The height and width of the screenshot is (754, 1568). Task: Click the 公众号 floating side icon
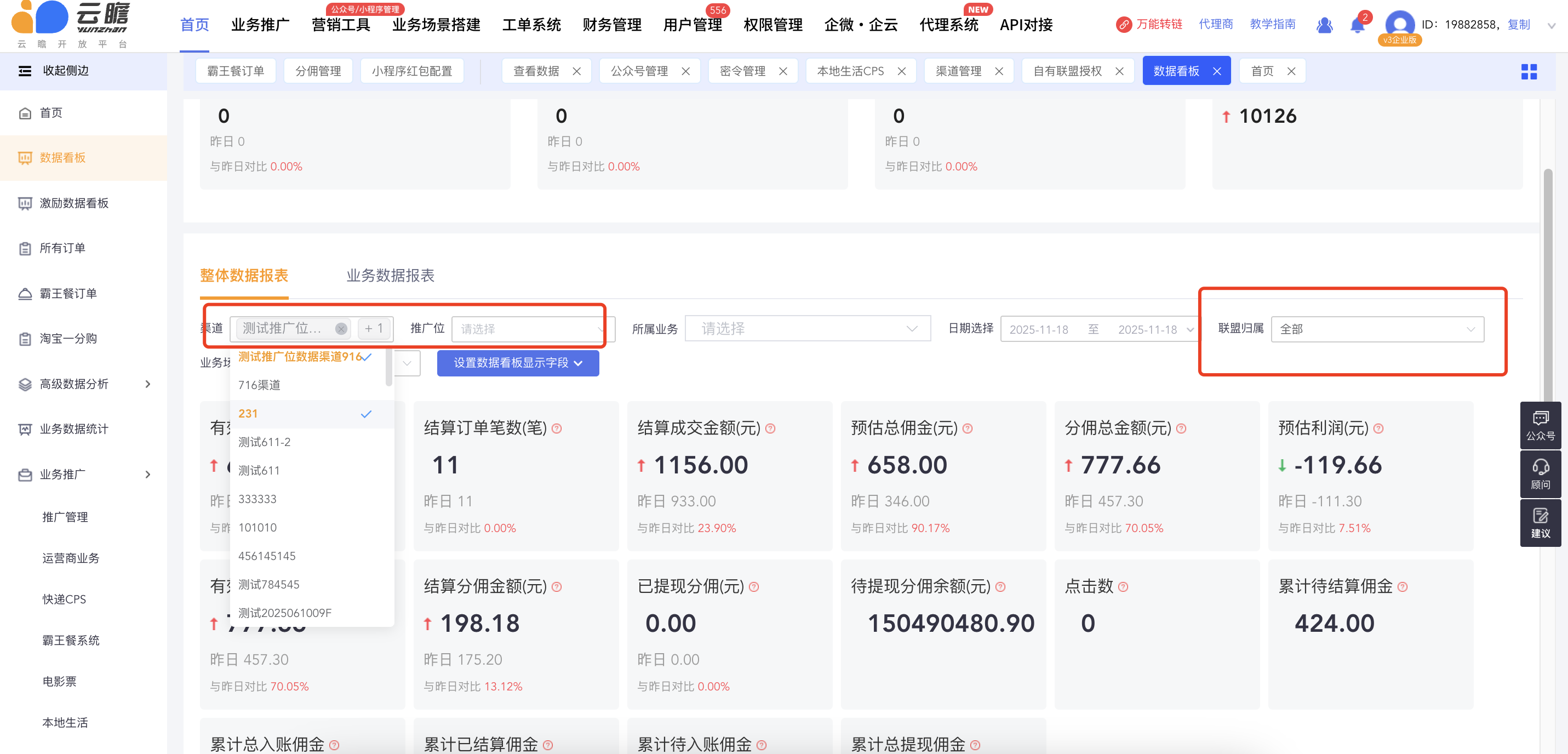1540,425
